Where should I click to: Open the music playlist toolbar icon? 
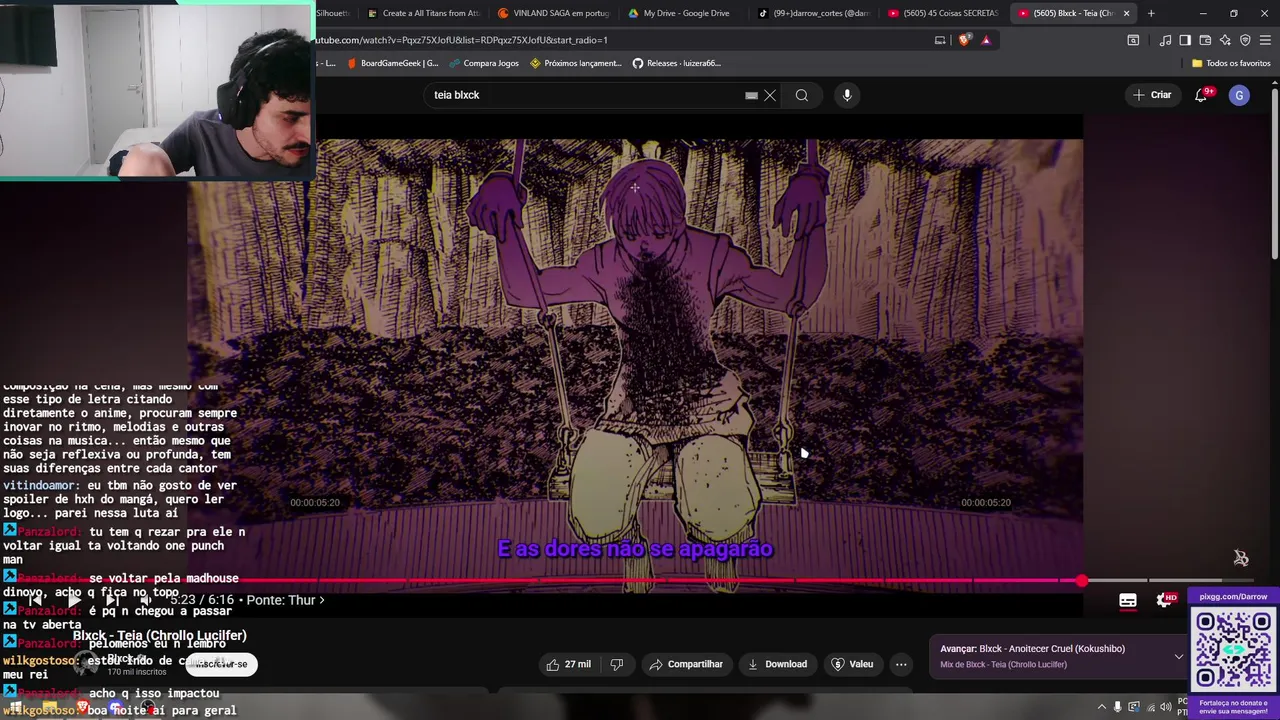point(1165,40)
